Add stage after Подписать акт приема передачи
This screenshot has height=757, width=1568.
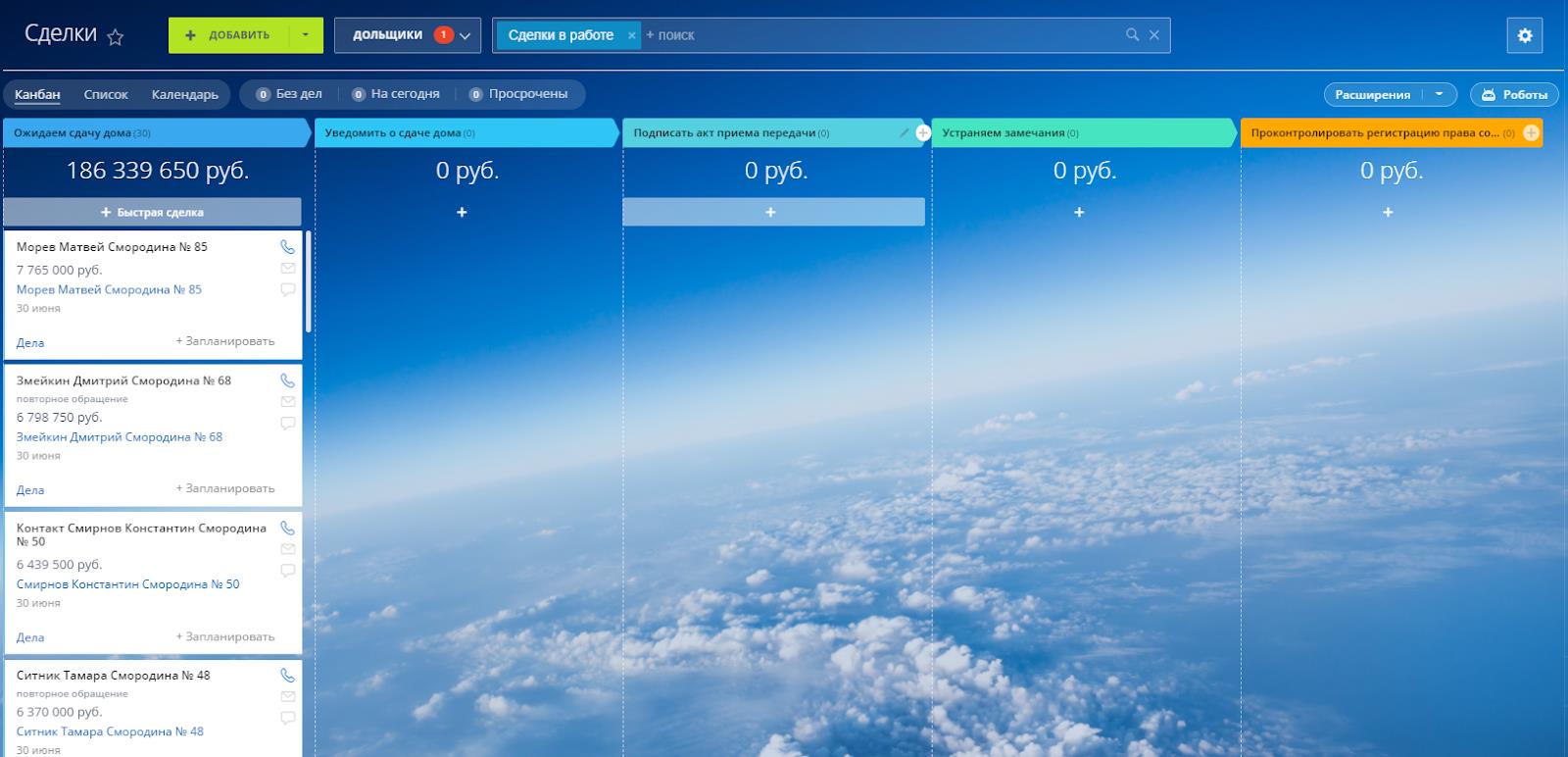[922, 132]
